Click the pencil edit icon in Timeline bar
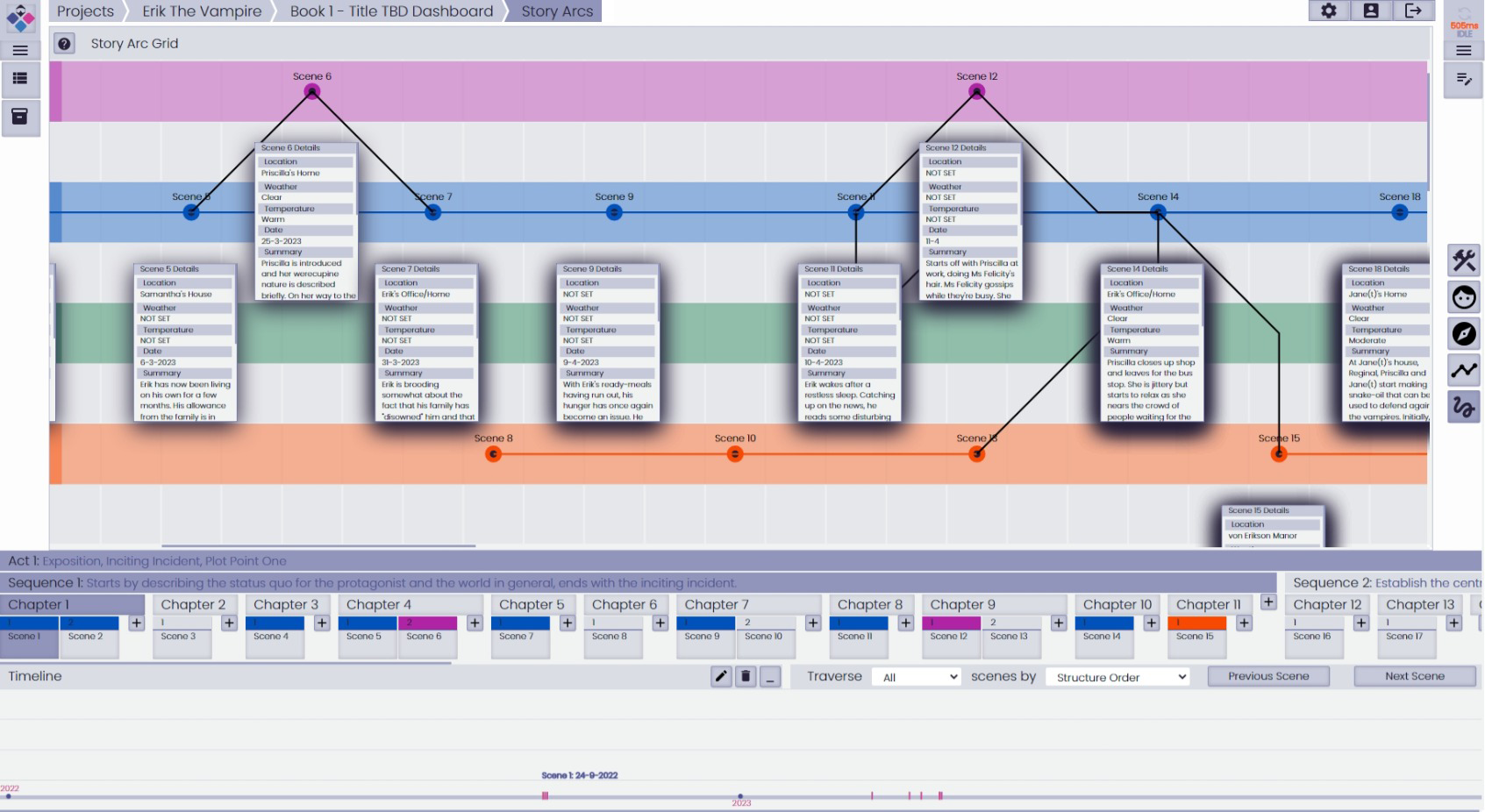Viewport: 1485px width, 812px height. click(721, 676)
